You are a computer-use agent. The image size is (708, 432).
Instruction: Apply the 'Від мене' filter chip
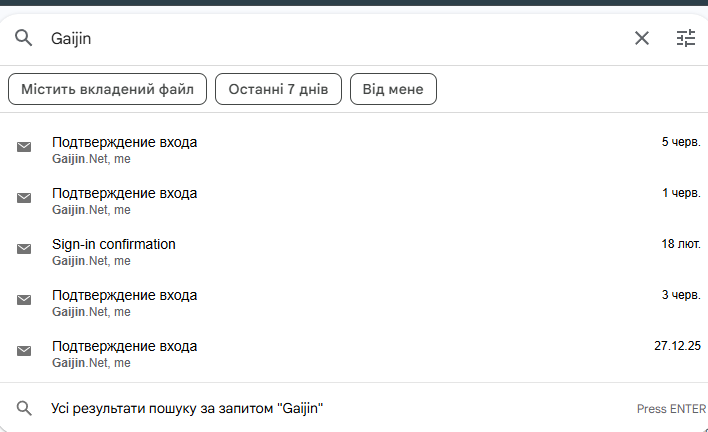[393, 89]
